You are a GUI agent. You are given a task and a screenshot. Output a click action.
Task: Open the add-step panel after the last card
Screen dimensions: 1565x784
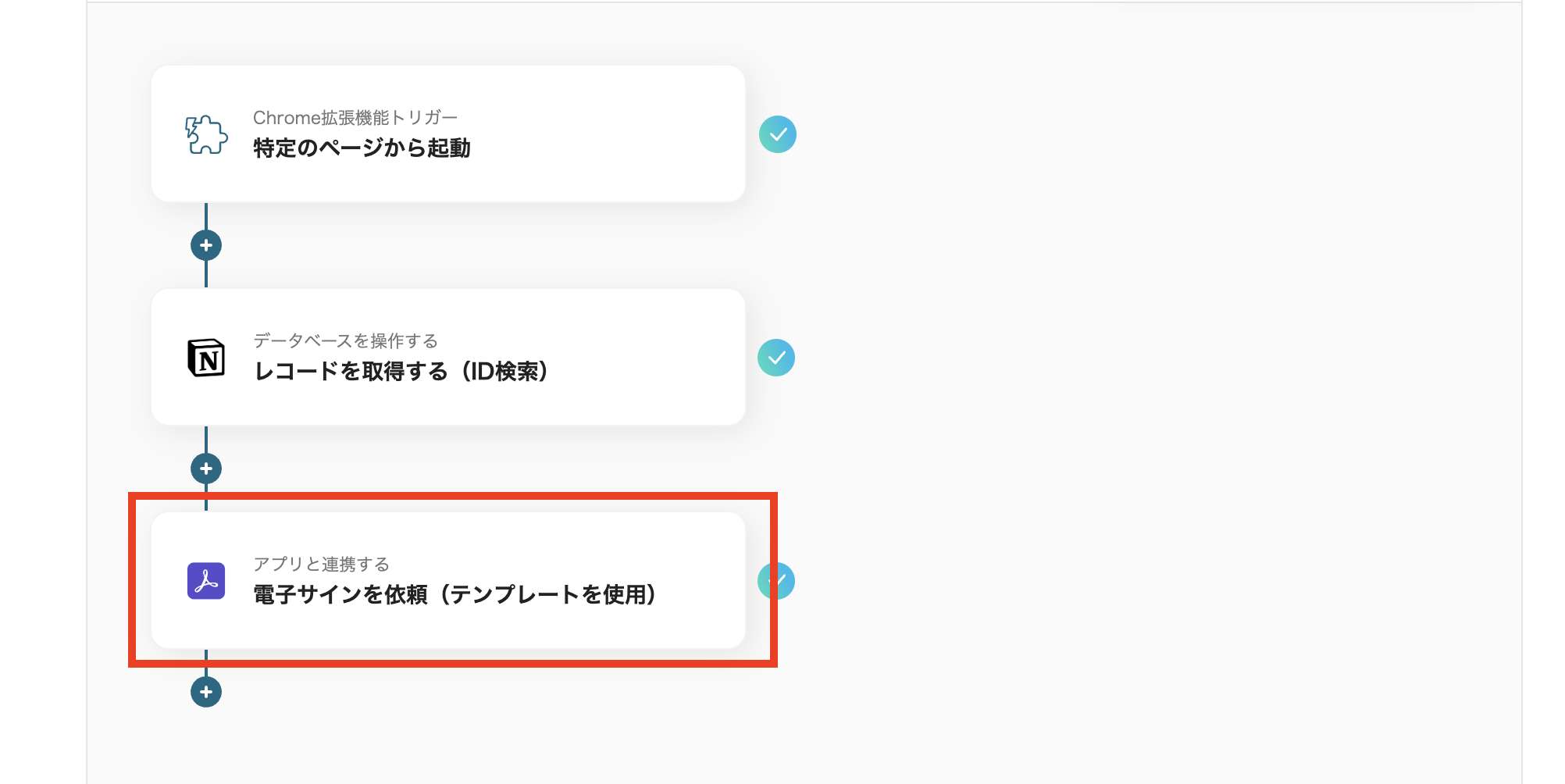206,691
